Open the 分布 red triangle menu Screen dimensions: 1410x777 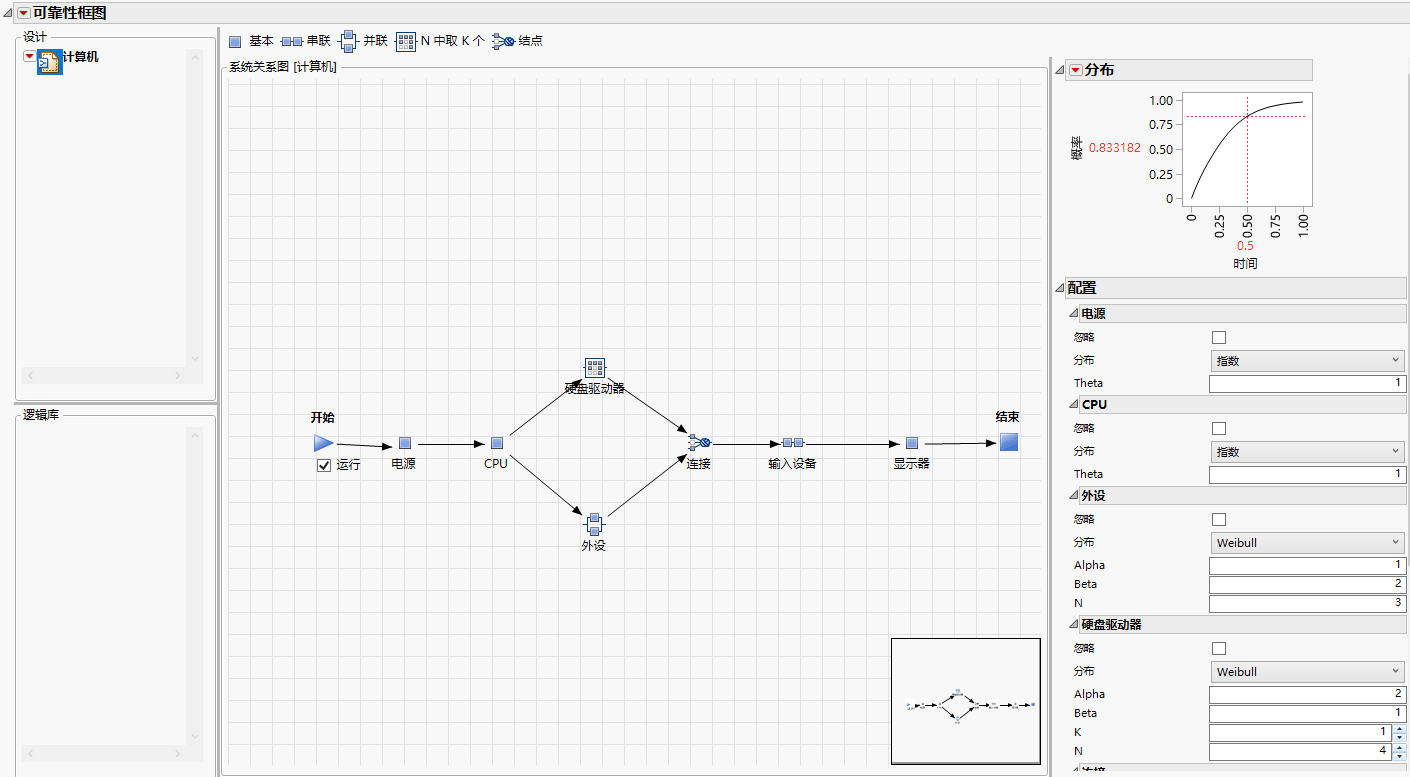coord(1076,69)
